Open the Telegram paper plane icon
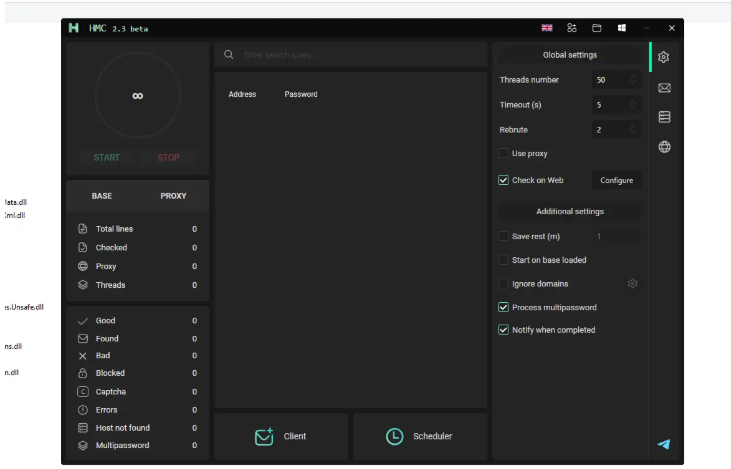731x469 pixels. [x=664, y=444]
